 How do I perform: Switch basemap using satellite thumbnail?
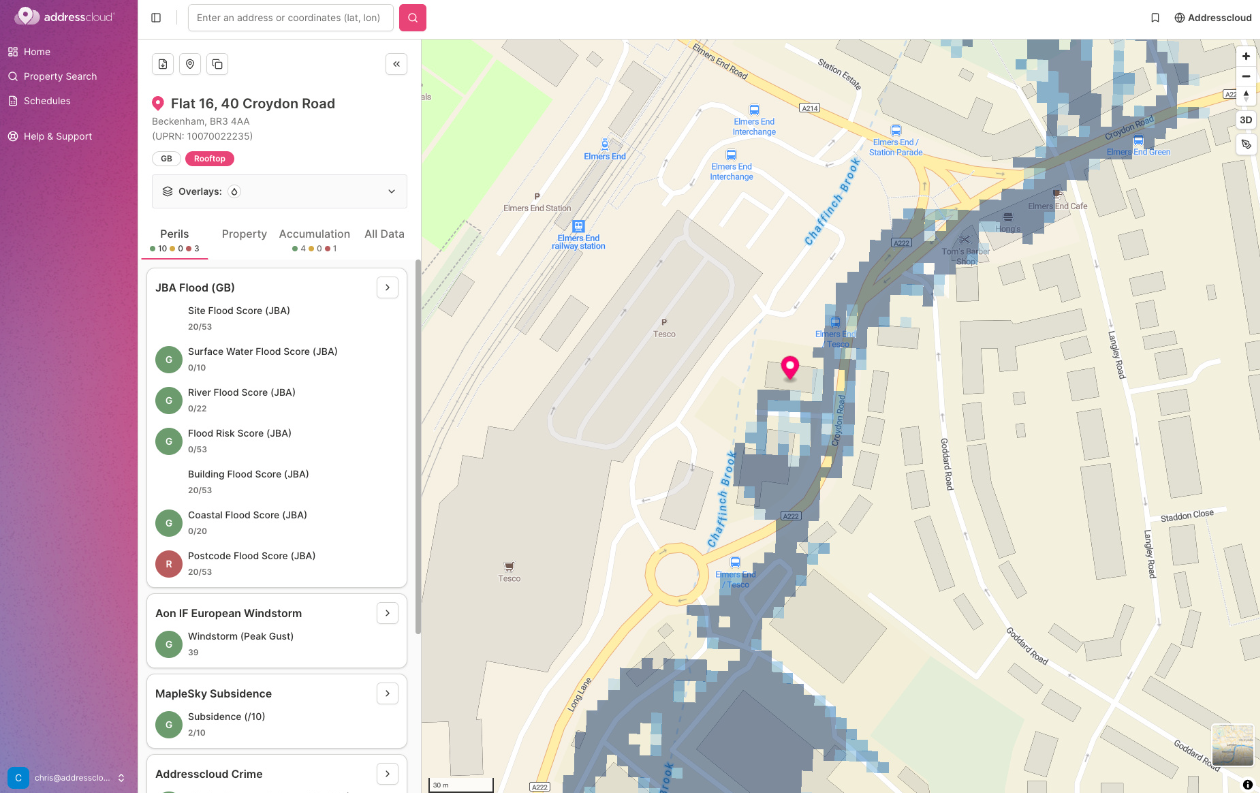1232,745
